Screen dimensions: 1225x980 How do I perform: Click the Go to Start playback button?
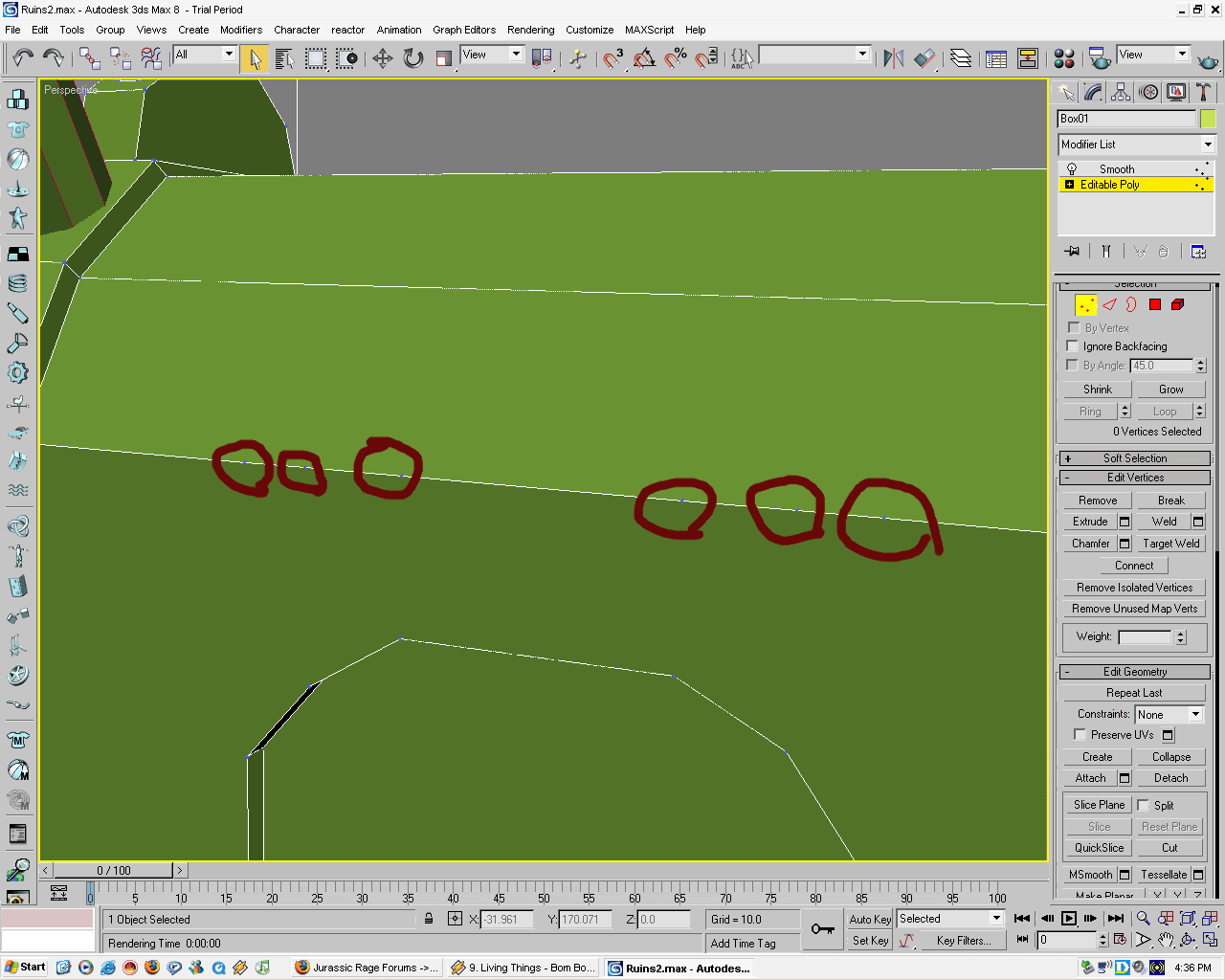point(1022,918)
